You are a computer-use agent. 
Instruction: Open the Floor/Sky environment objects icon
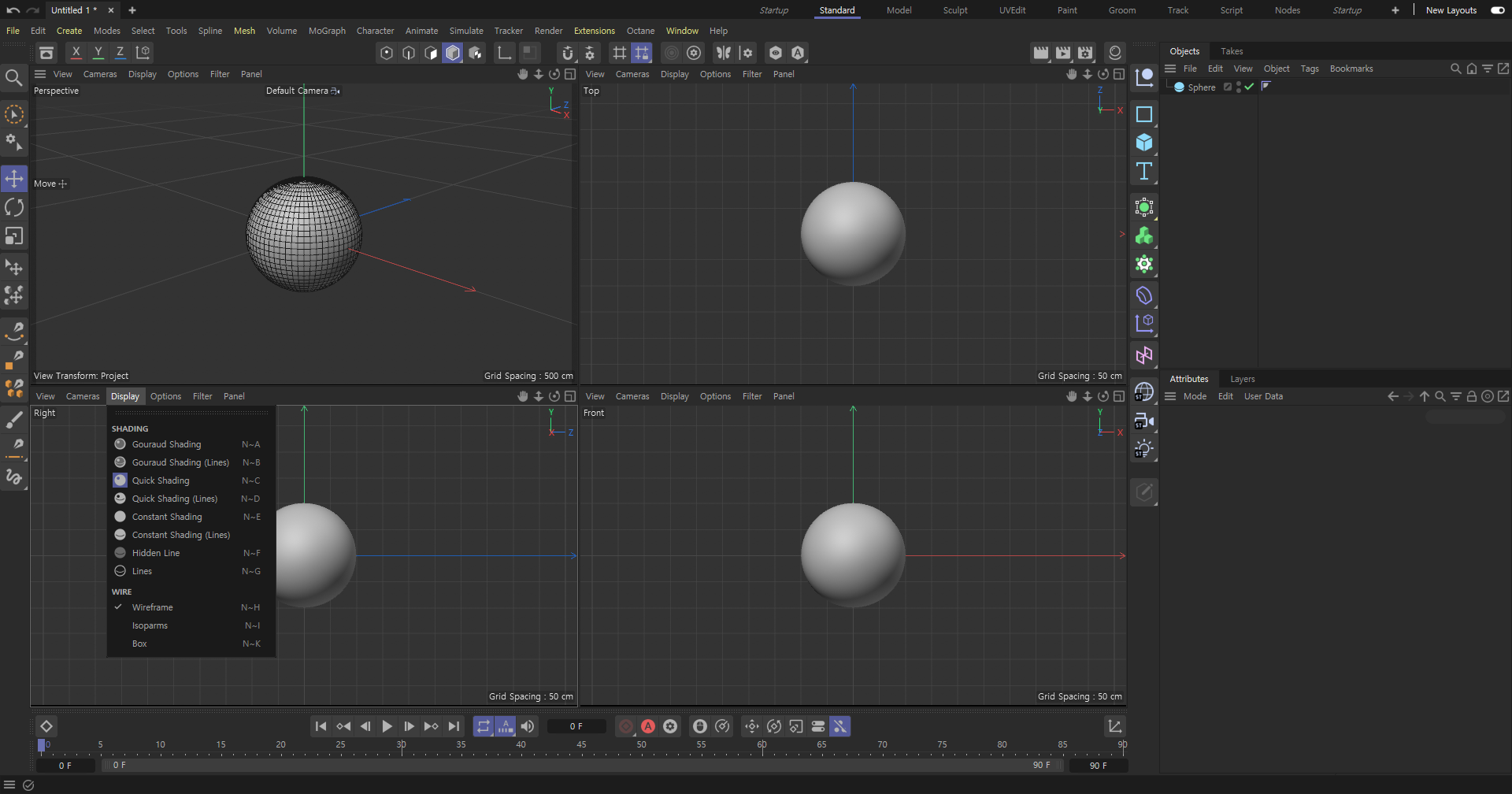(1144, 392)
